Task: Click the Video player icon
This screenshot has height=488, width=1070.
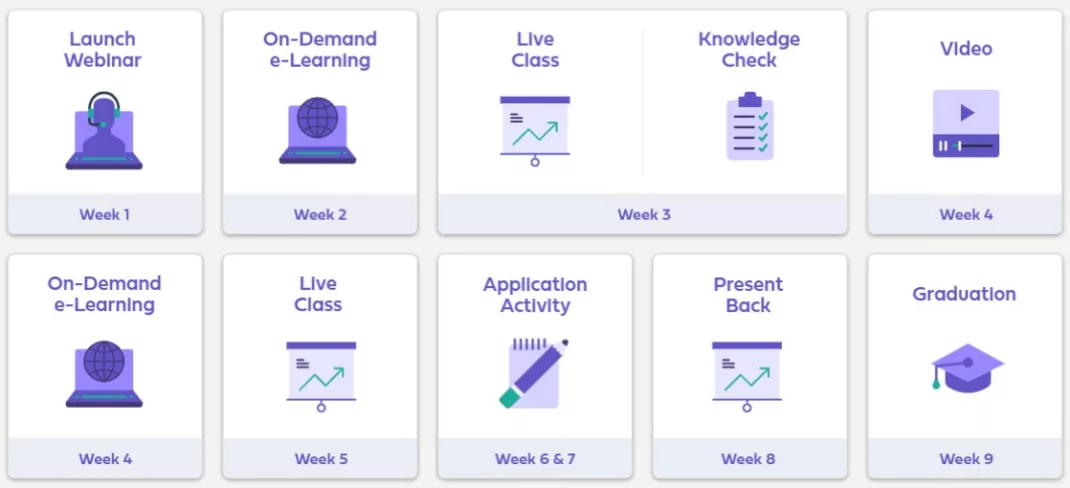Action: point(966,124)
